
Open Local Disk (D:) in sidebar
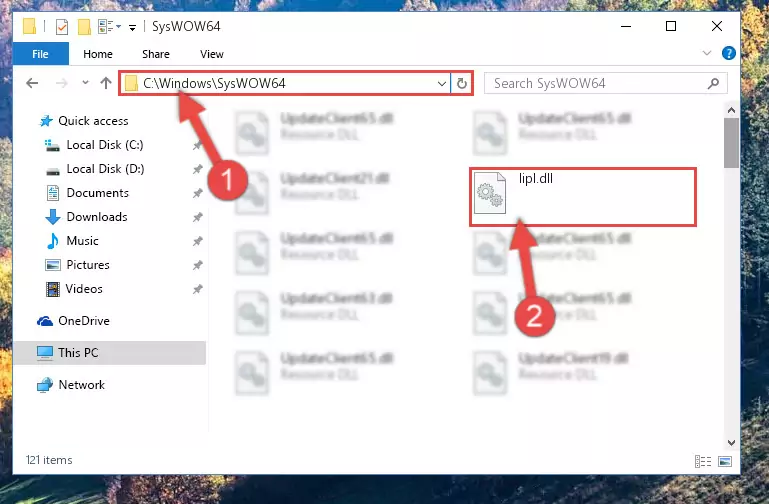(x=105, y=169)
